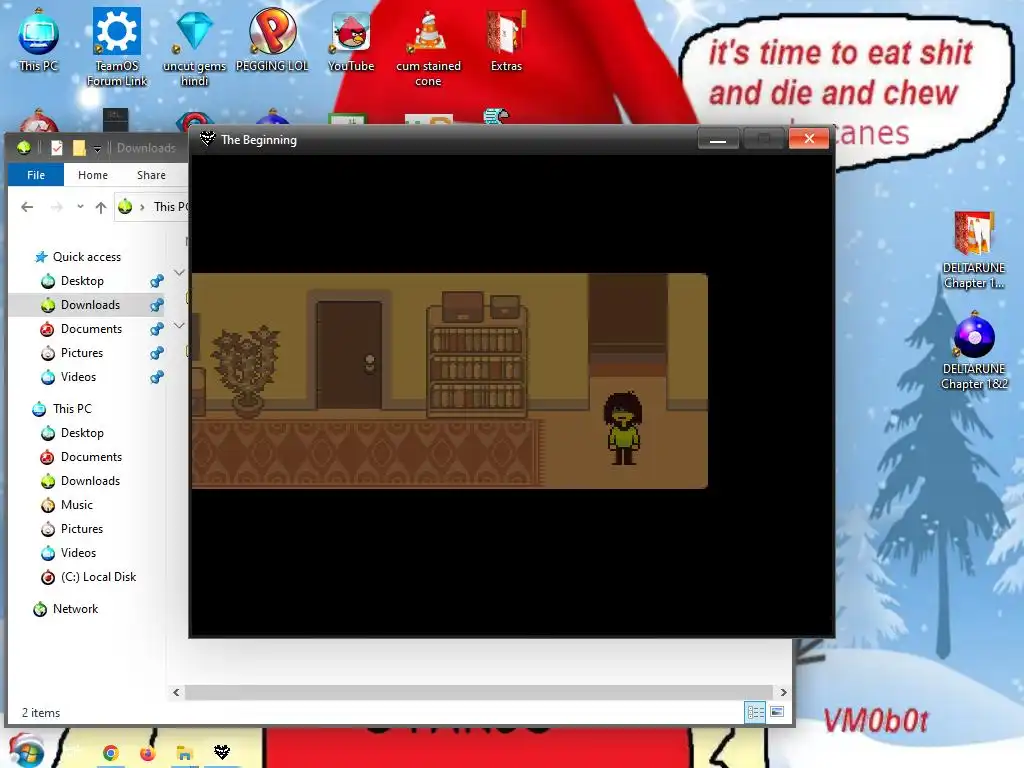Open the PEGGING LOL desktop shortcut

click(x=272, y=39)
